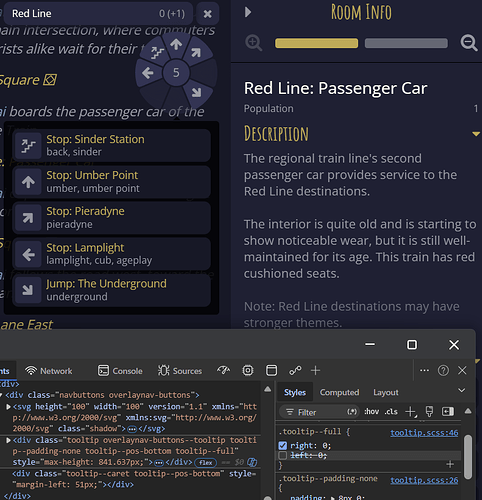Expand more style tabs chevron
The height and width of the screenshot is (500, 482).
tap(462, 390)
